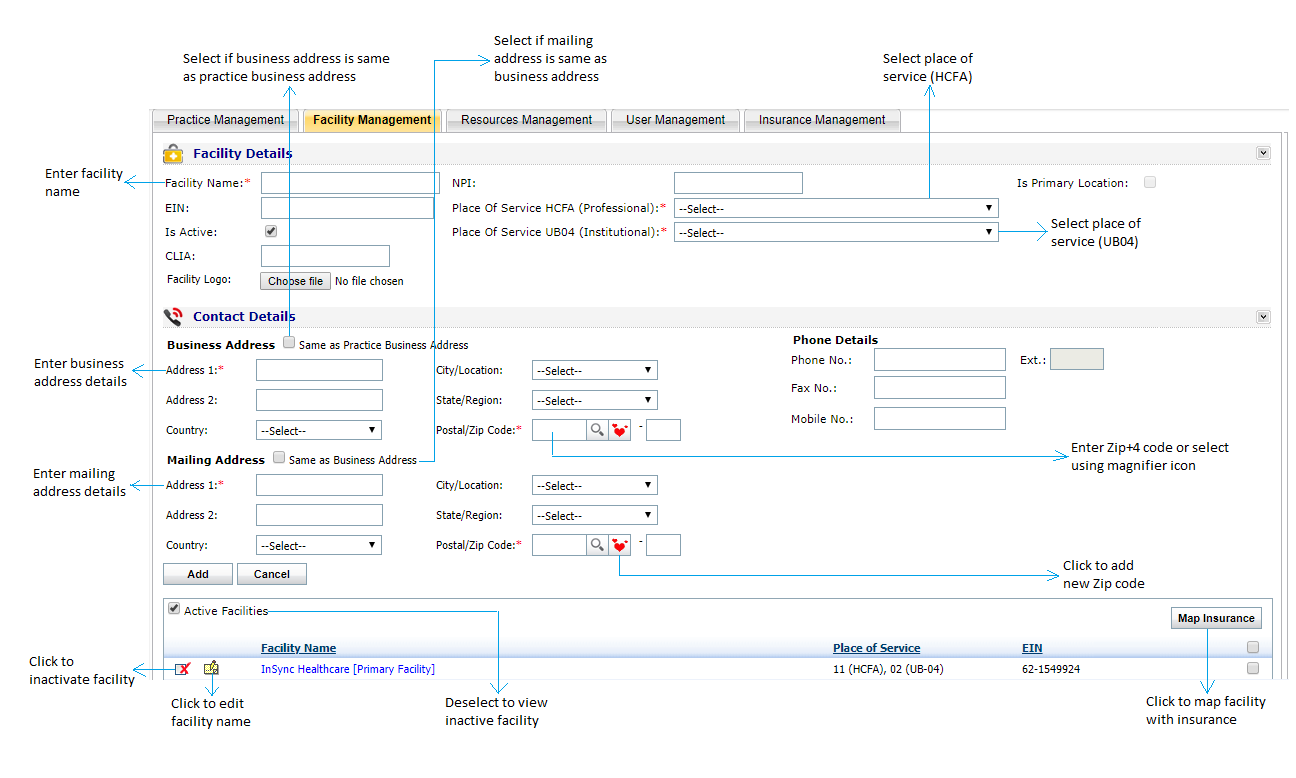
Task: Click business Postal/Zip Code field
Action: click(559, 430)
